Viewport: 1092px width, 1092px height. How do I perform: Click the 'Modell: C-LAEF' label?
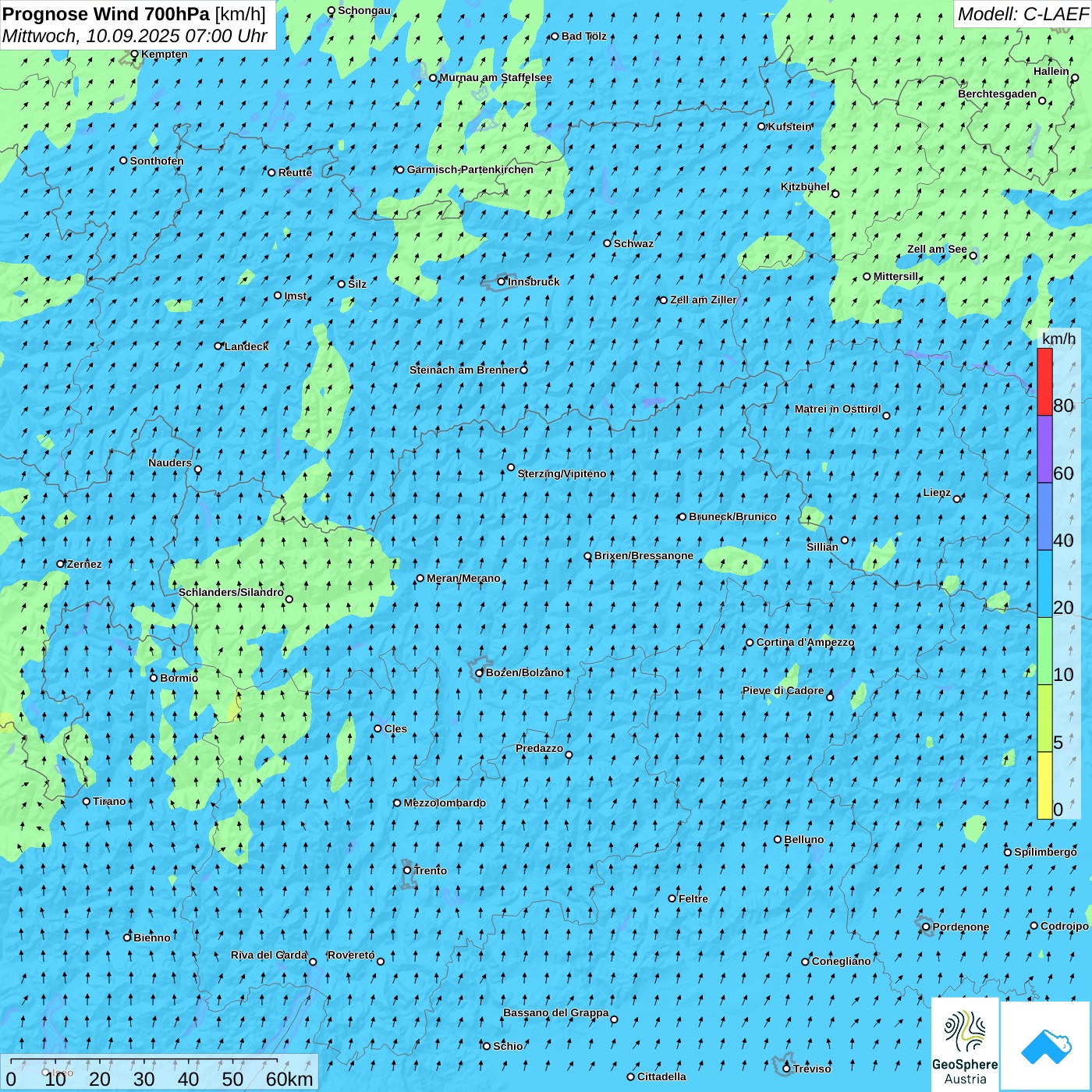click(1023, 13)
